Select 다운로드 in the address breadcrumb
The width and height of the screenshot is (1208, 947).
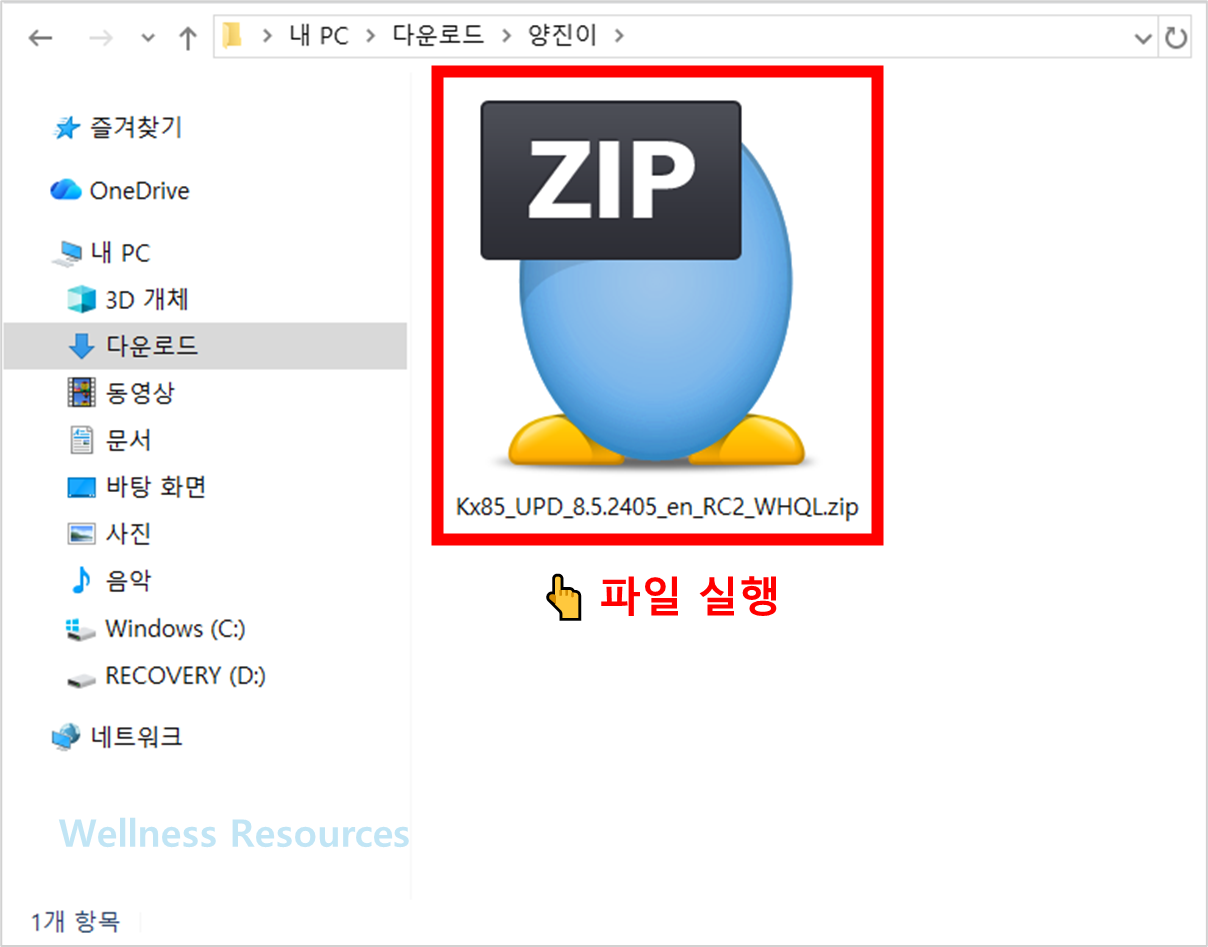pyautogui.click(x=439, y=36)
